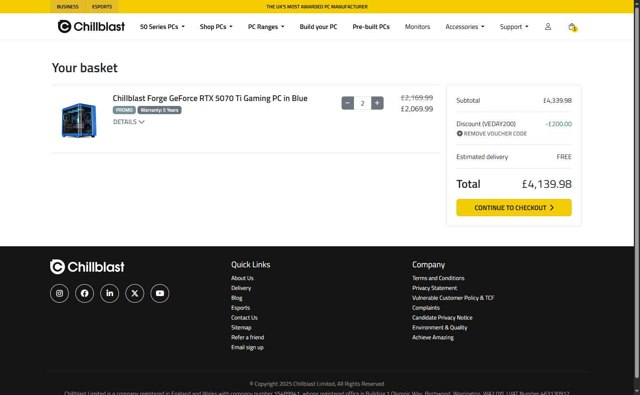Click the 'Your basket' heading
The width and height of the screenshot is (640, 395).
pyautogui.click(x=84, y=68)
